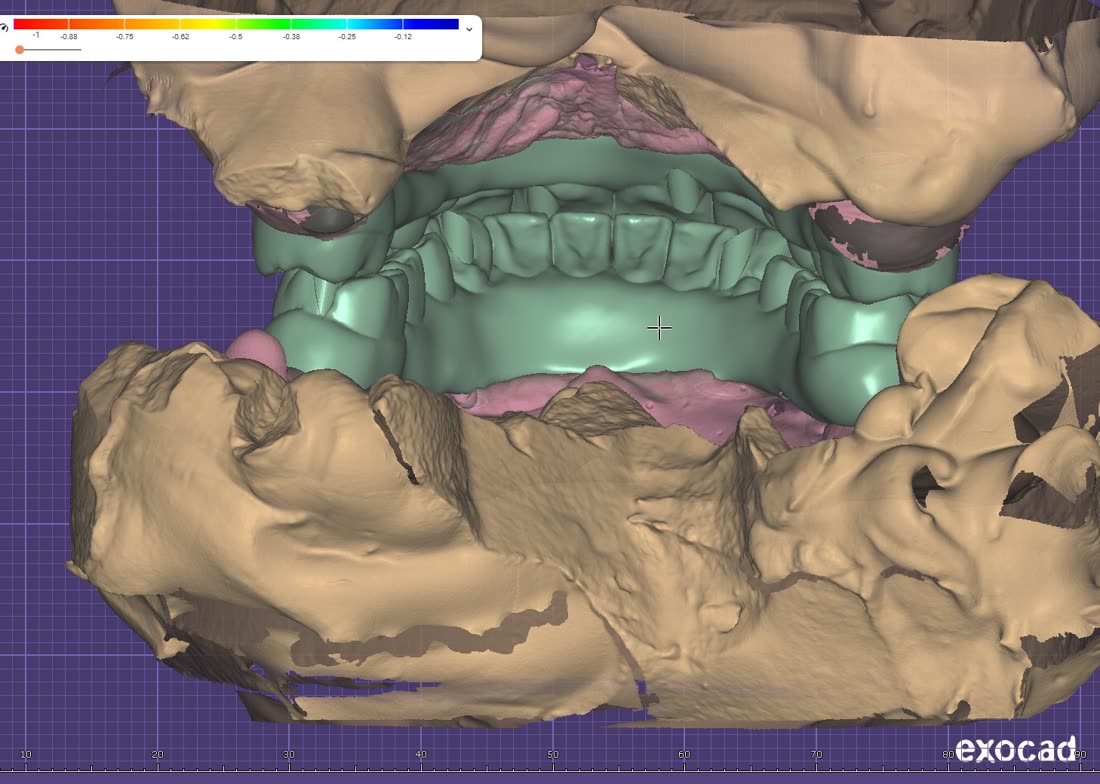
Task: Click the "-0.38" scale label
Action: point(291,36)
